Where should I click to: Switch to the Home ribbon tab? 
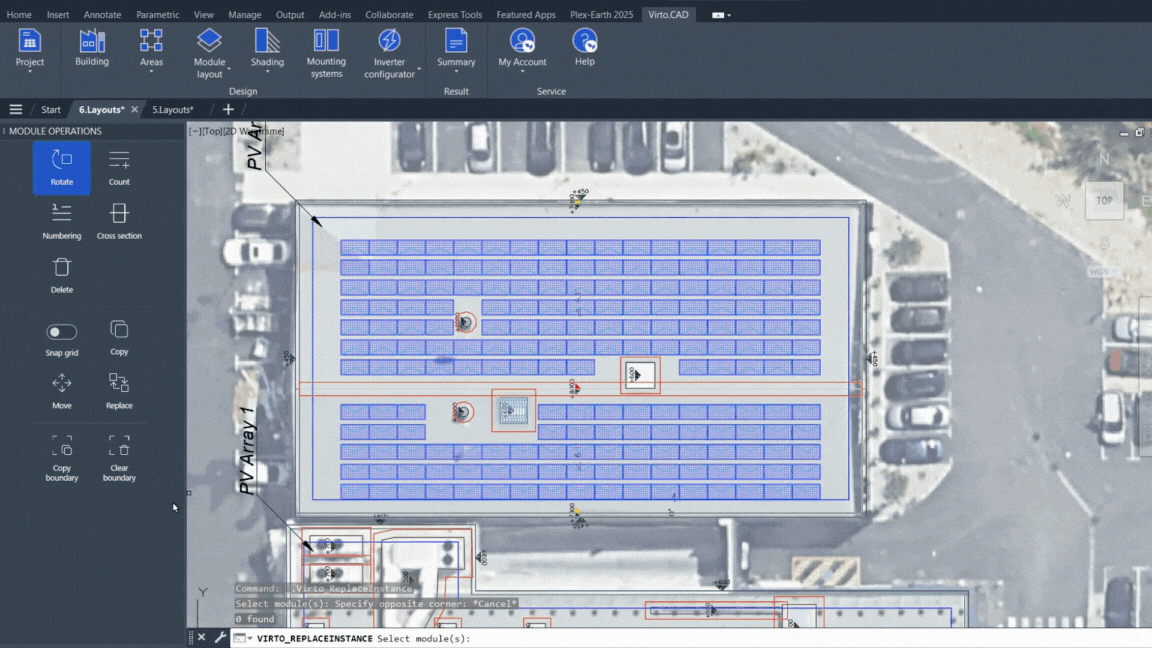19,15
